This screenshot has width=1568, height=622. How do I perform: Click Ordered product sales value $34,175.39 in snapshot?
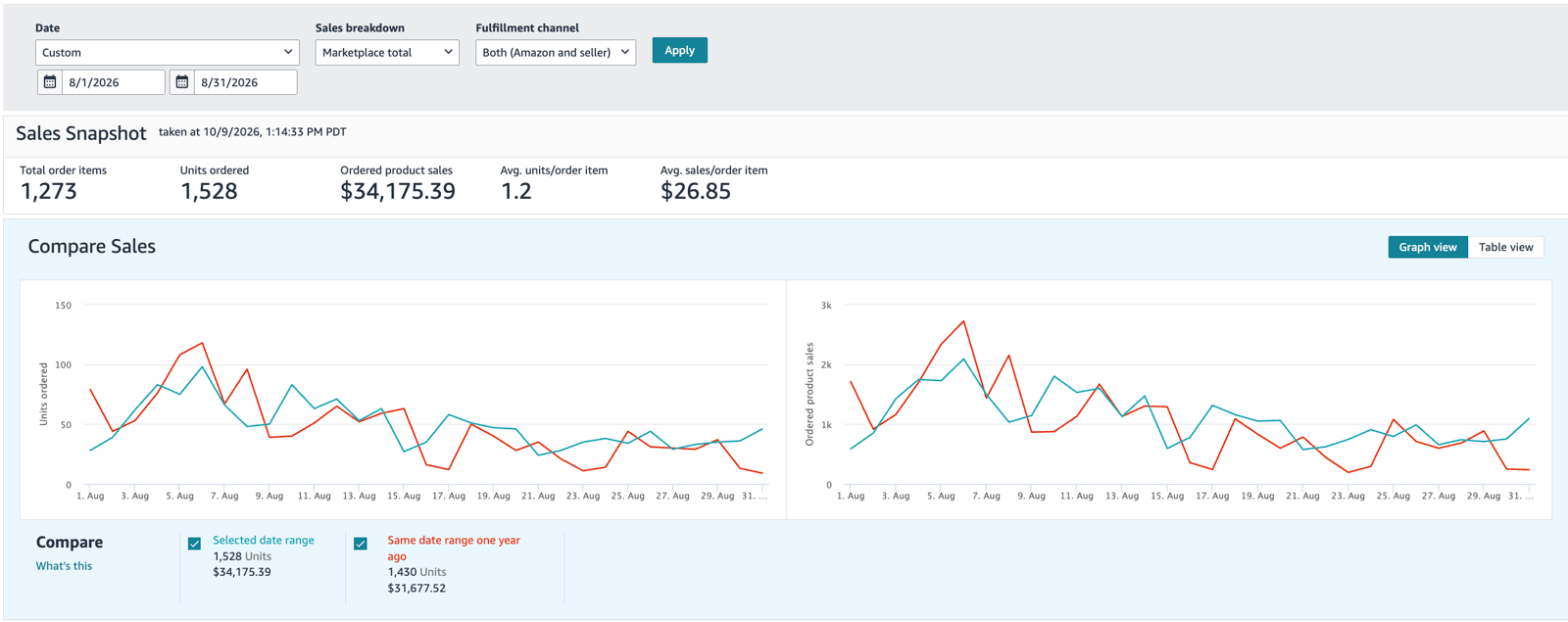[x=398, y=191]
